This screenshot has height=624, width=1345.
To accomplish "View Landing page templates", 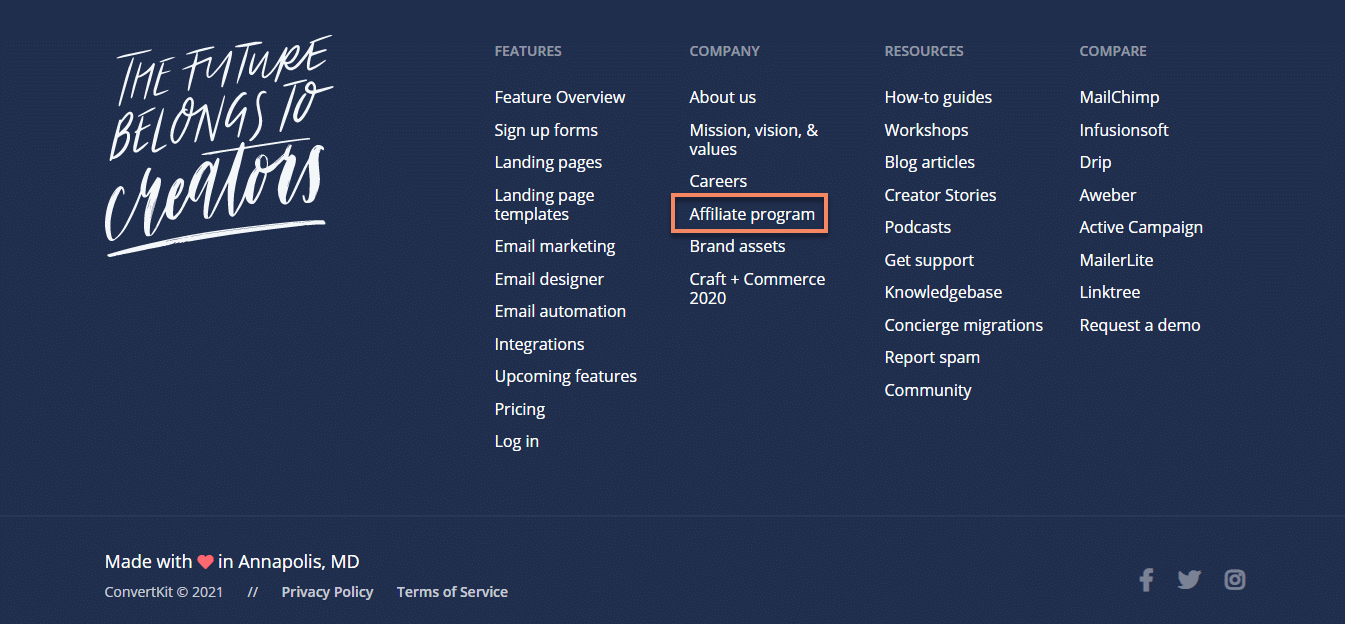I will click(544, 204).
